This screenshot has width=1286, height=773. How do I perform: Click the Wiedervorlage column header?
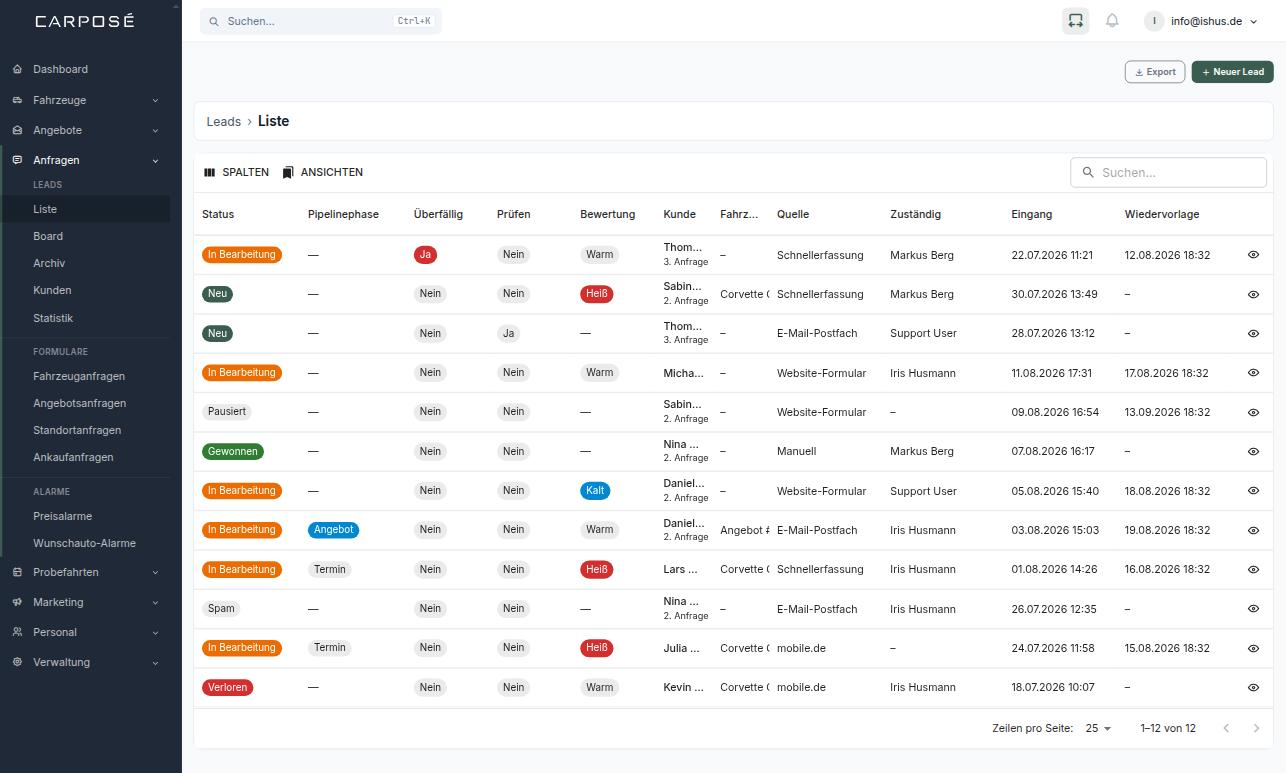pyautogui.click(x=1162, y=214)
